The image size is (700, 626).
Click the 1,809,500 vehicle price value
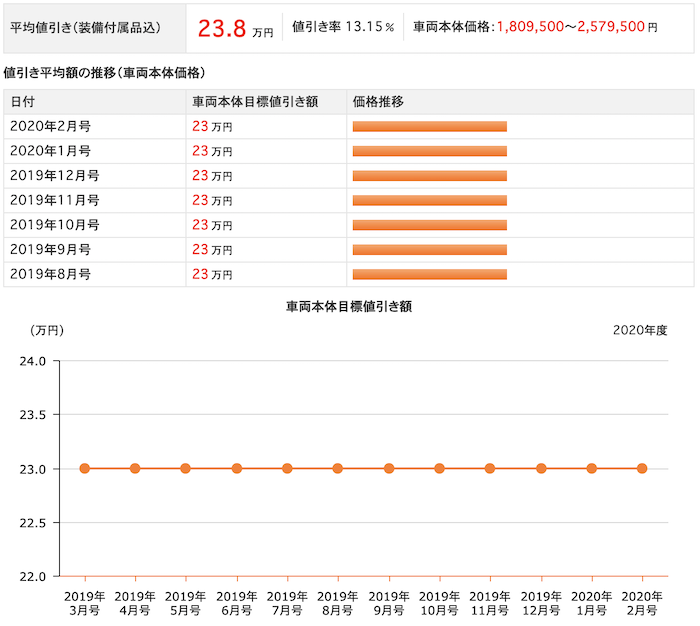530,27
